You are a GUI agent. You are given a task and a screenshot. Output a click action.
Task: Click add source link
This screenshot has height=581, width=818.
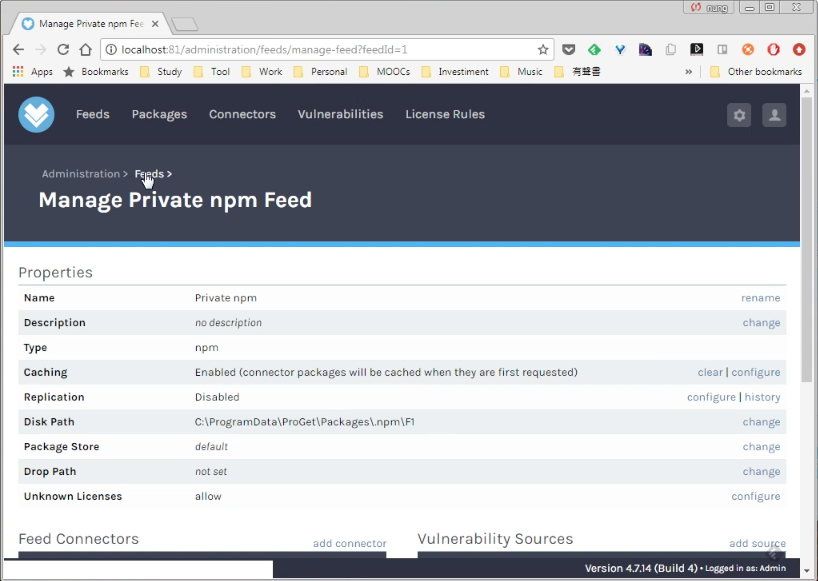pos(757,543)
